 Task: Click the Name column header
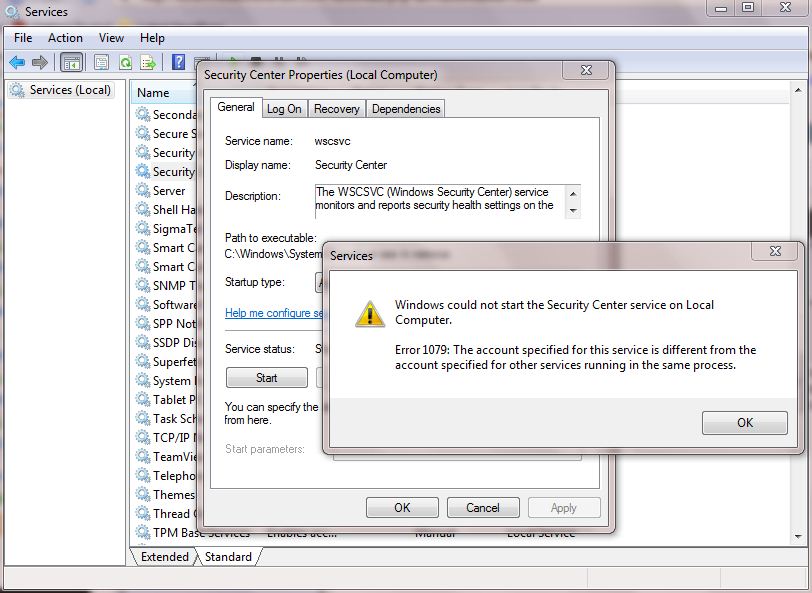click(x=153, y=93)
